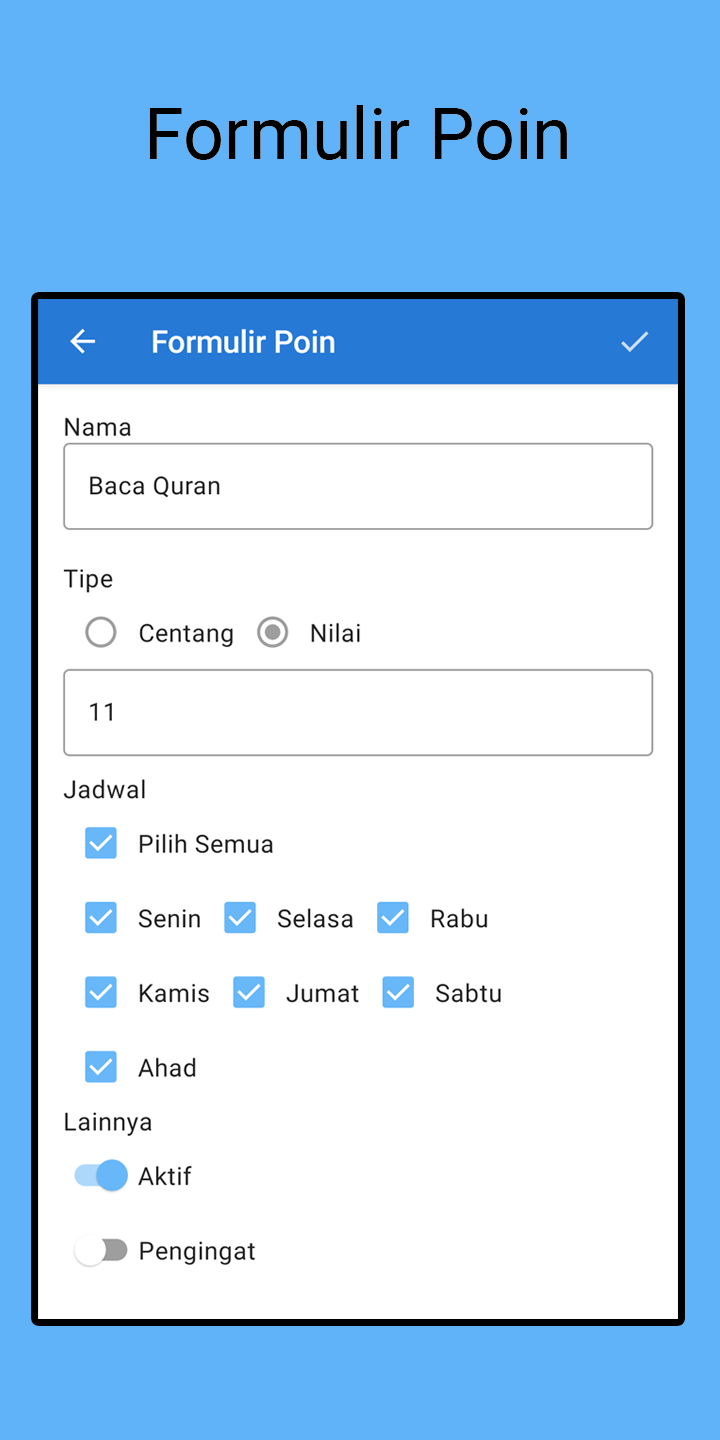This screenshot has height=1440, width=720.
Task: Tap the checkmark save icon
Action: coord(635,342)
